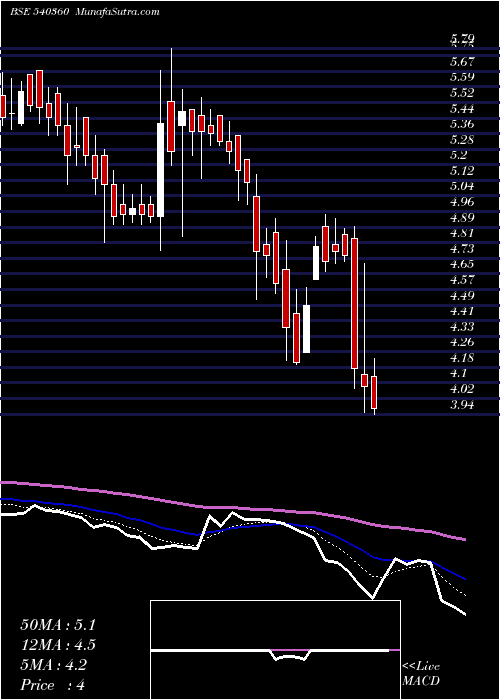Click the 4.81 price axis label

coord(462,233)
